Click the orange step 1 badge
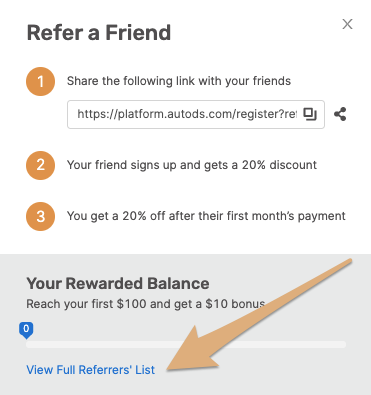 (40, 81)
